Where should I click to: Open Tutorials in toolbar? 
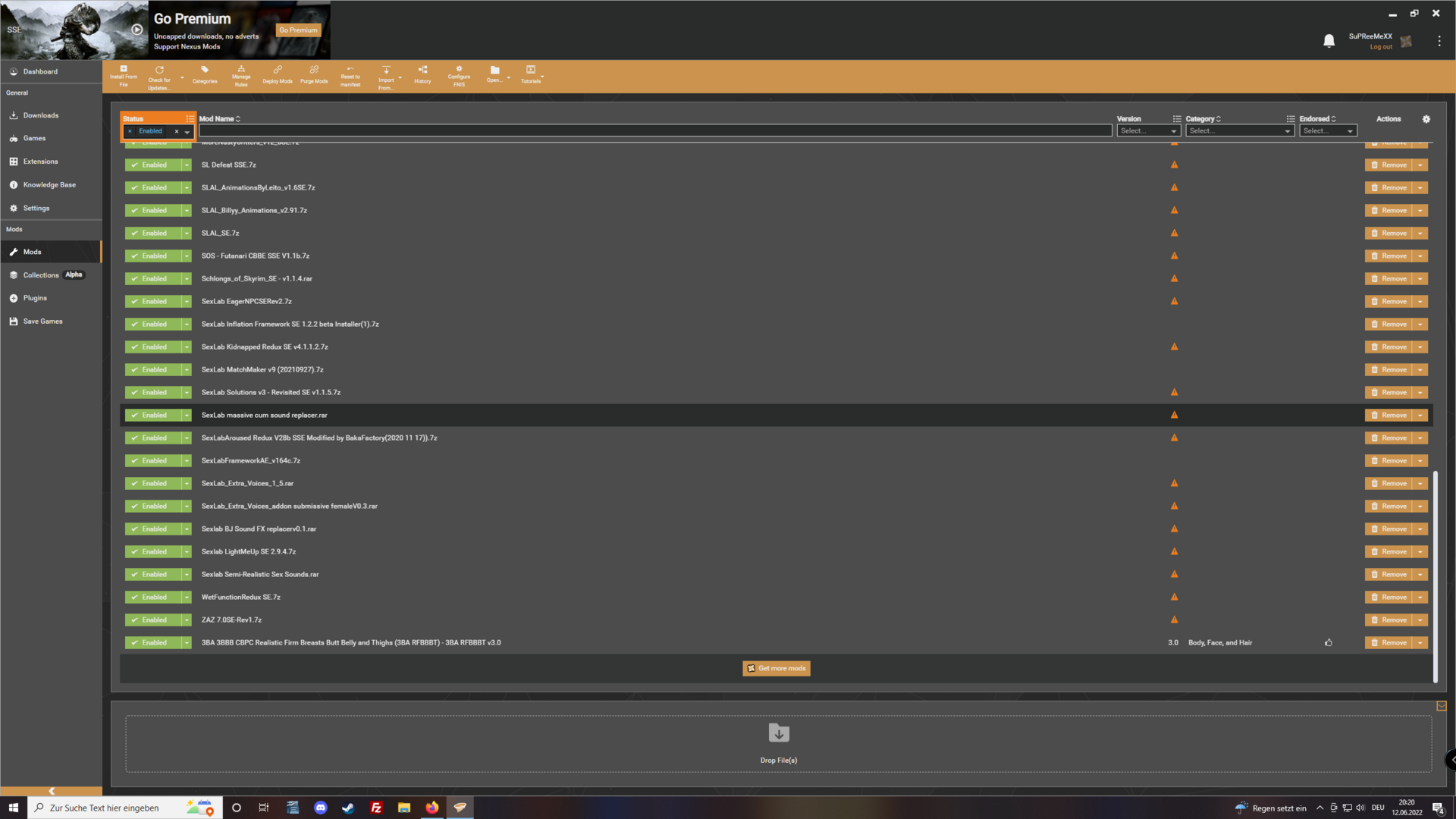point(531,75)
